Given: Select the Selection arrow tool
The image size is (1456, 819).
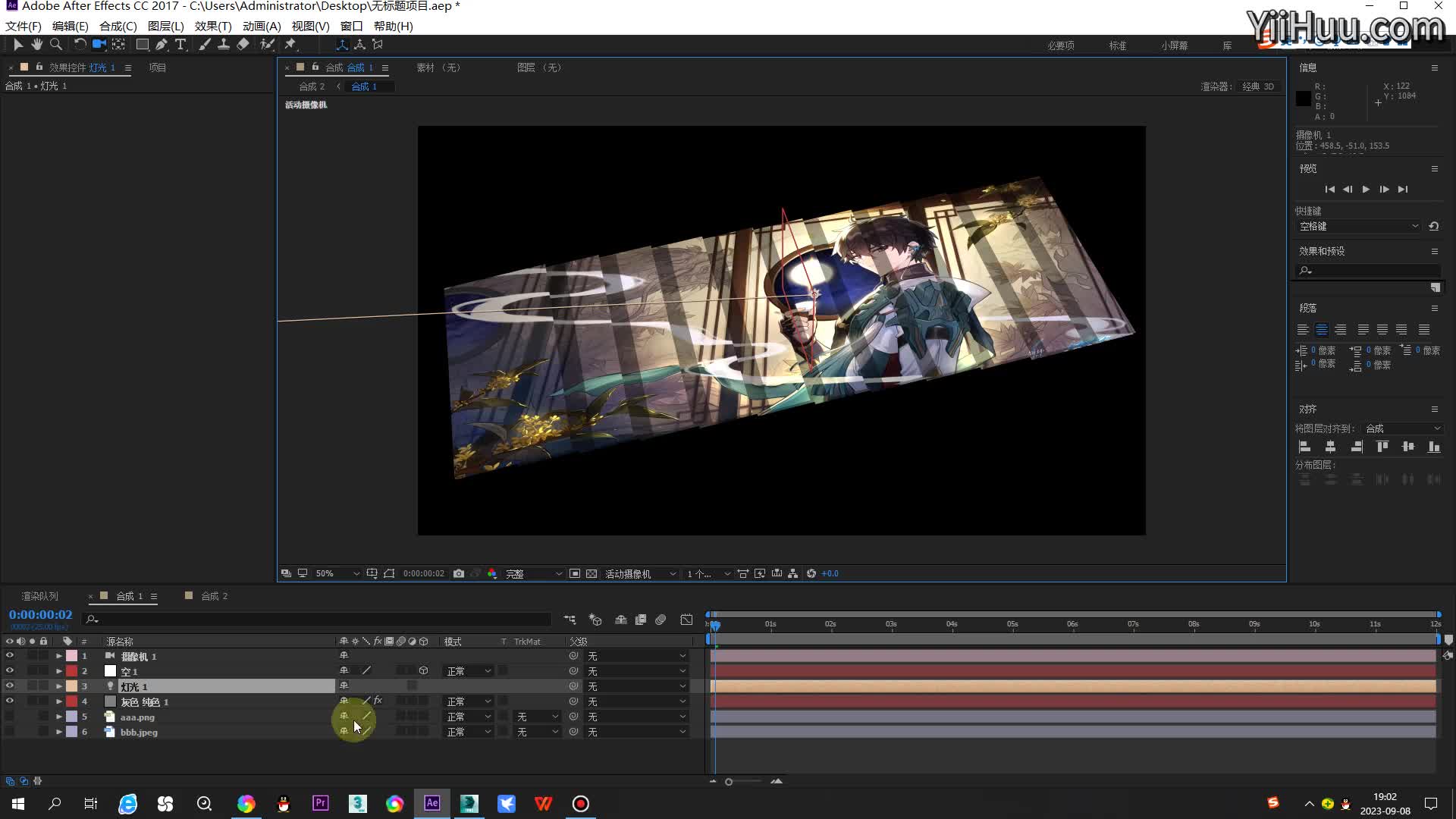Looking at the screenshot, I should point(18,45).
